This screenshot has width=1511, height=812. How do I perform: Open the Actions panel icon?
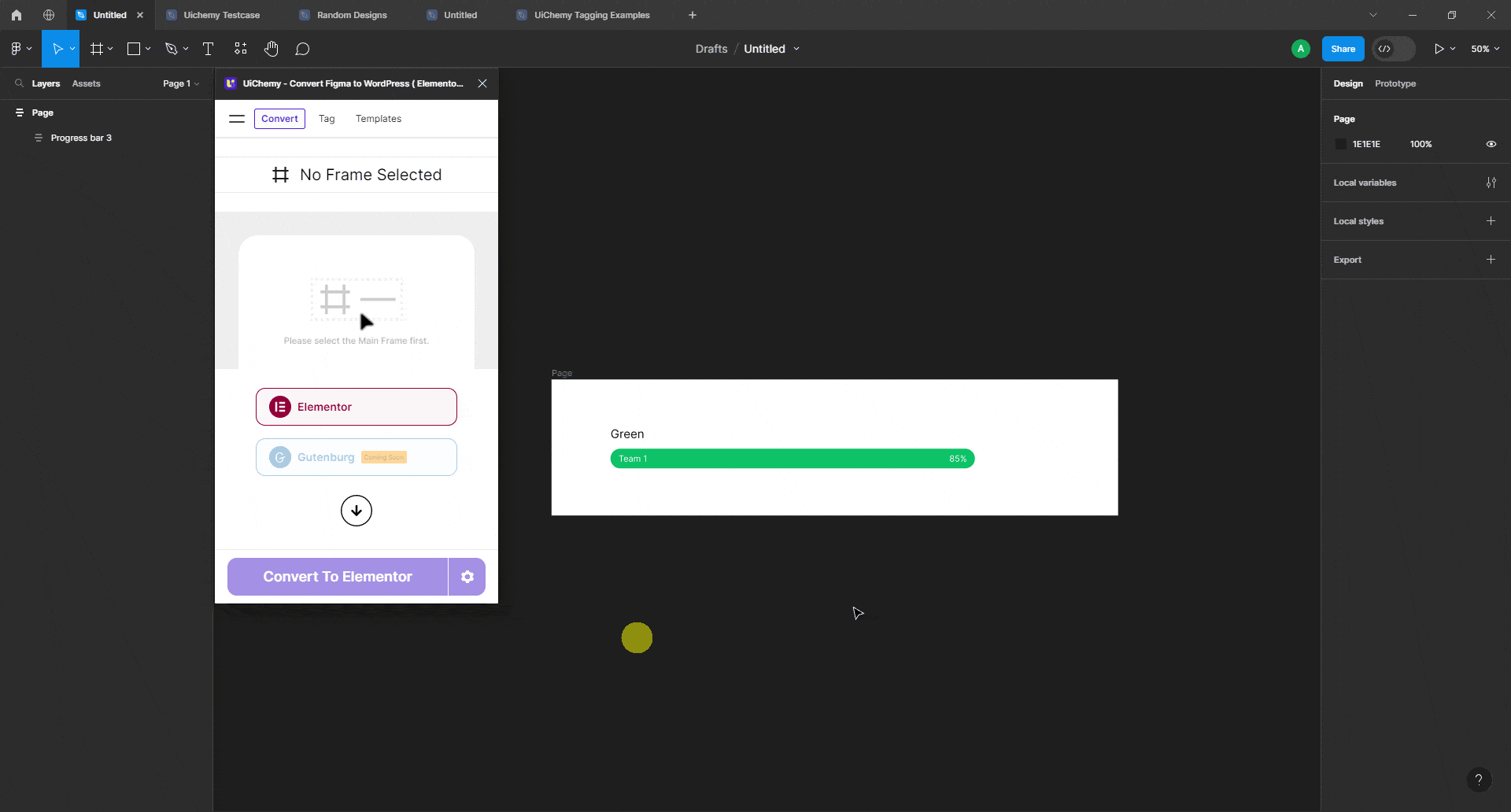pyautogui.click(x=240, y=48)
